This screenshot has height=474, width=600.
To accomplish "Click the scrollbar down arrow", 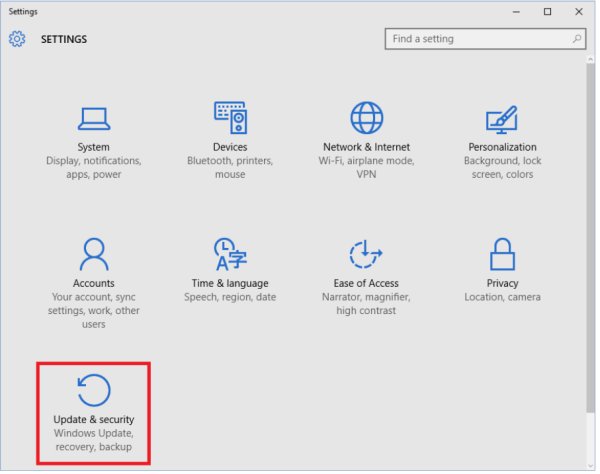I will (x=591, y=464).
